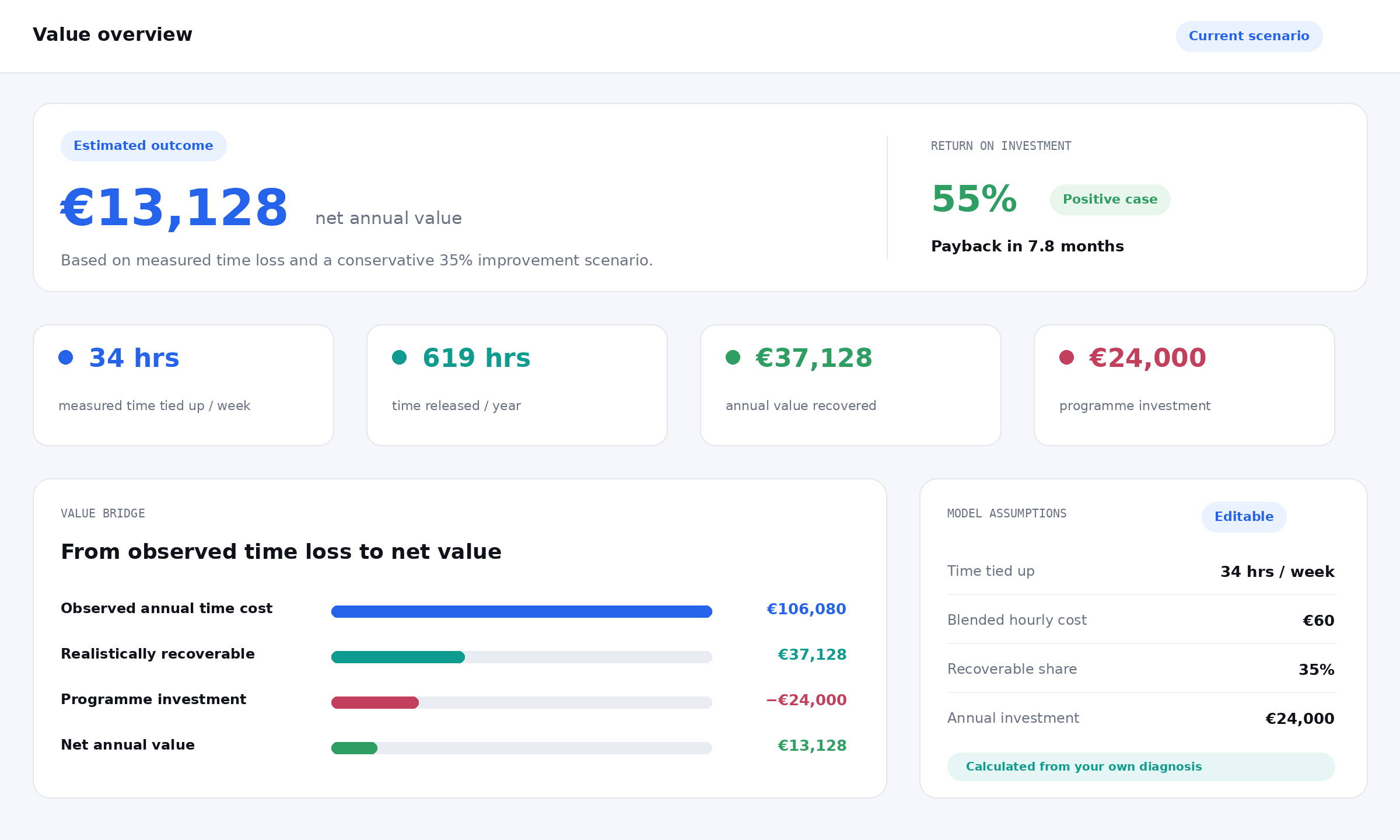Click the heading From observed time loss to net value

[x=281, y=552]
